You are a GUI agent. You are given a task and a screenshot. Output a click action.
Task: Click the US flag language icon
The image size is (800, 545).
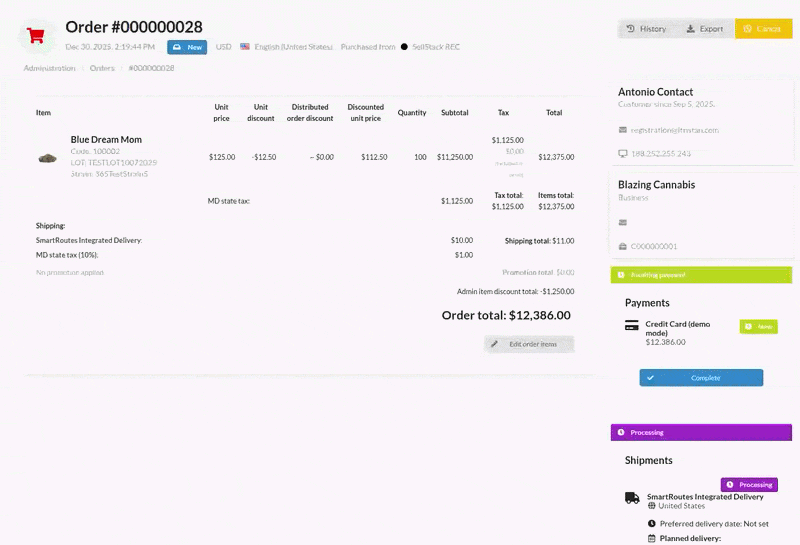245,46
